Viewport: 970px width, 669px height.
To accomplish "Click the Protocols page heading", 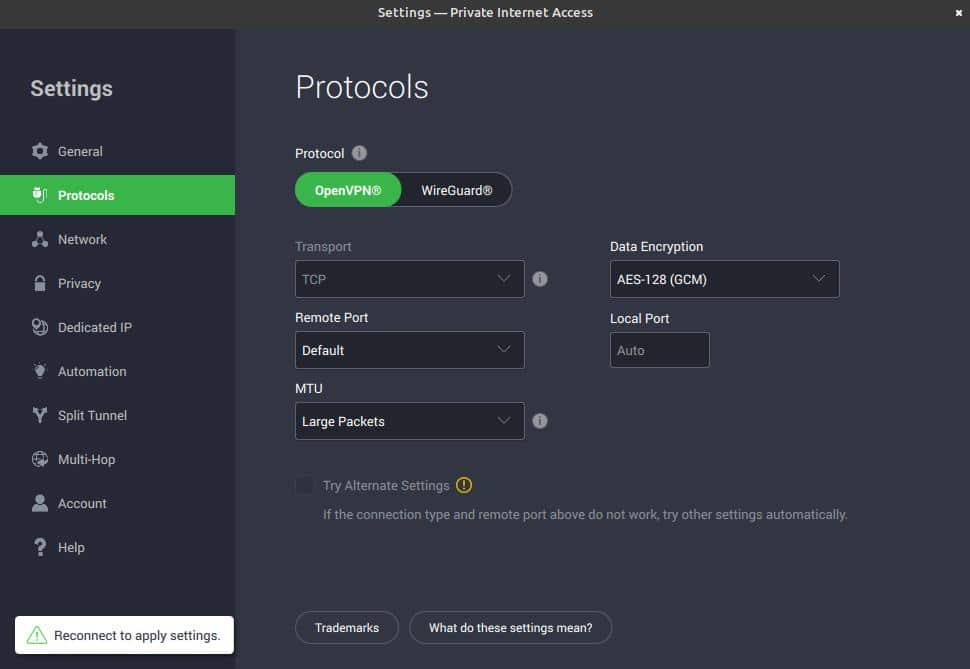I will click(x=362, y=87).
